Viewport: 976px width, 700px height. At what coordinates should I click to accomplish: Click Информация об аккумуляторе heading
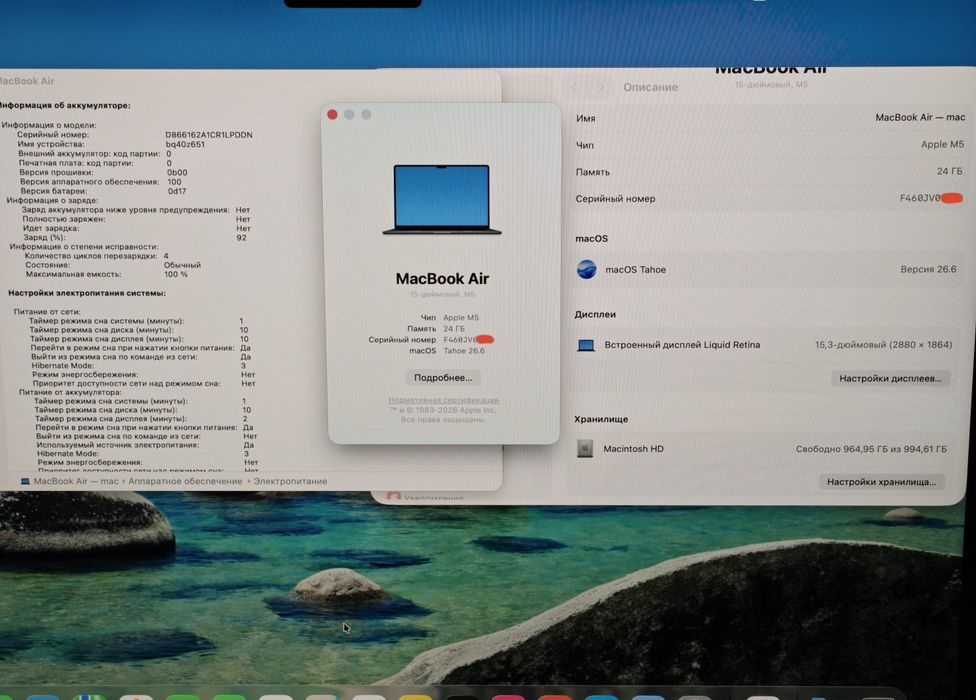click(x=65, y=106)
